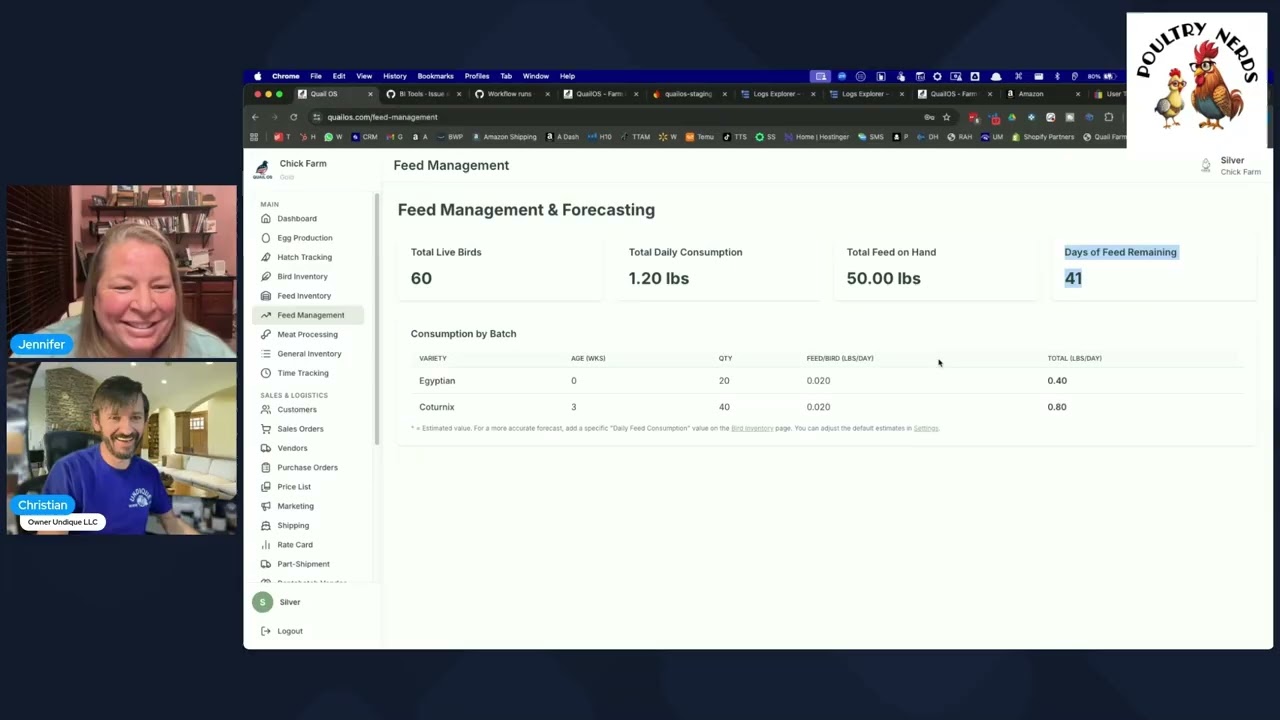Open Part-Shipment truck icon
The image size is (1280, 720).
click(x=266, y=564)
